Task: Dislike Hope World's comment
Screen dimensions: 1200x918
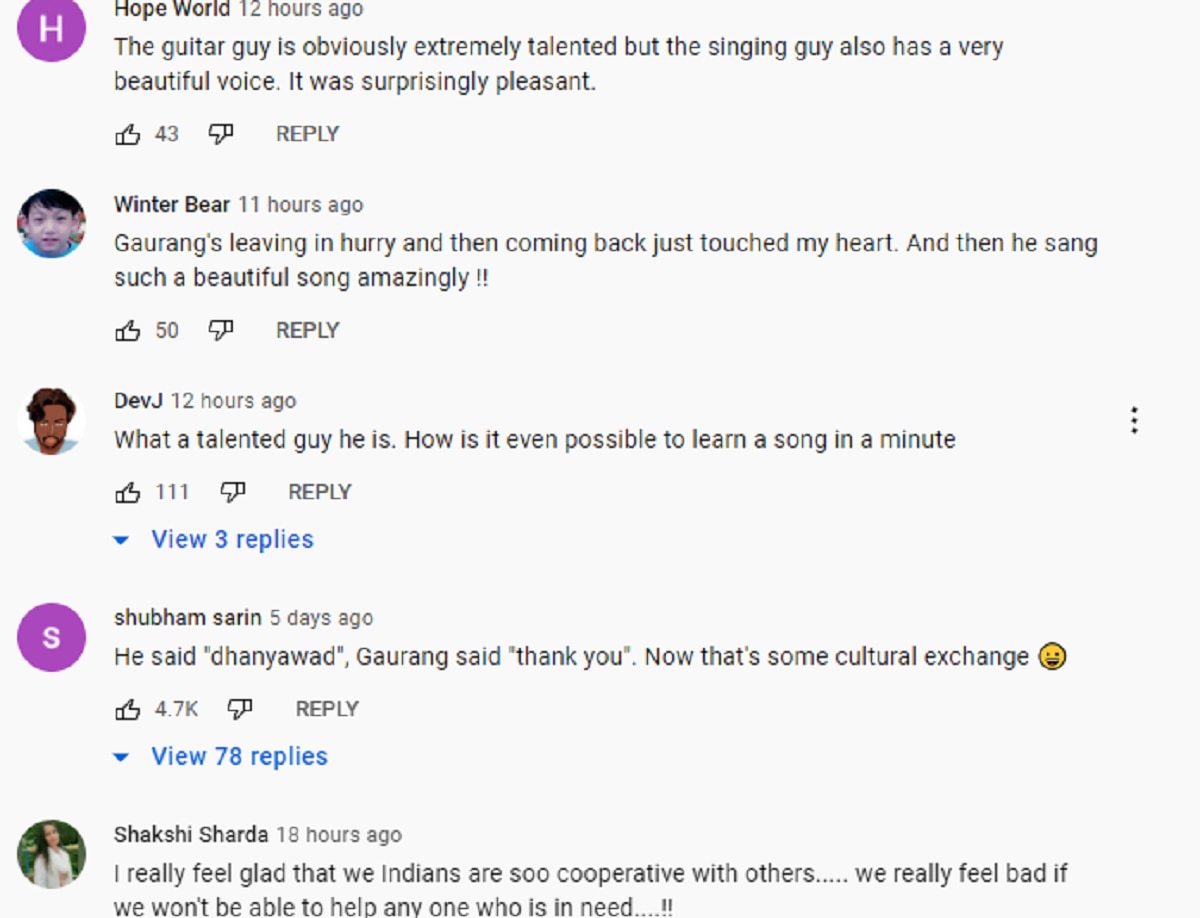Action: (x=220, y=134)
